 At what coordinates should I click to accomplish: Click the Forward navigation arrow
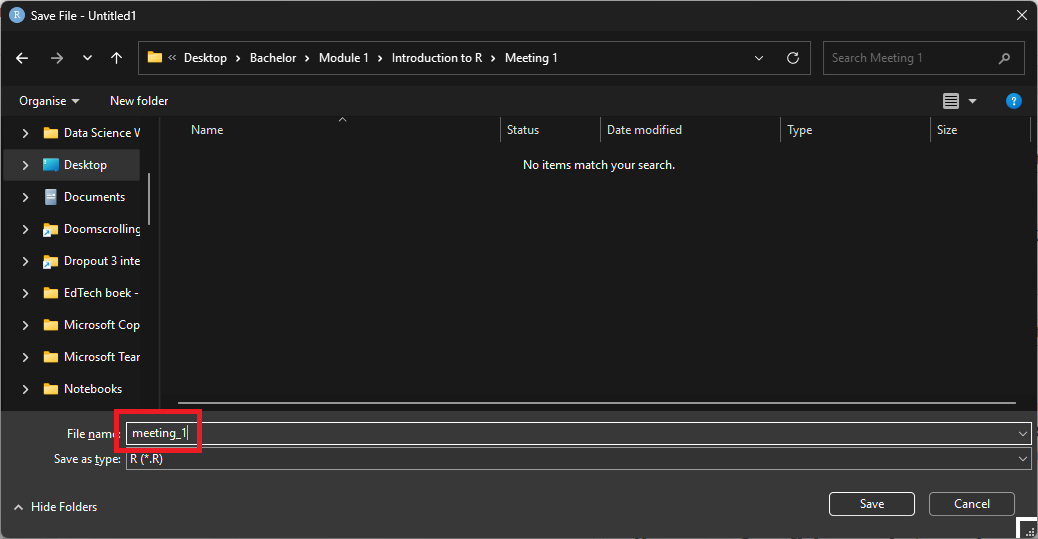pos(56,58)
